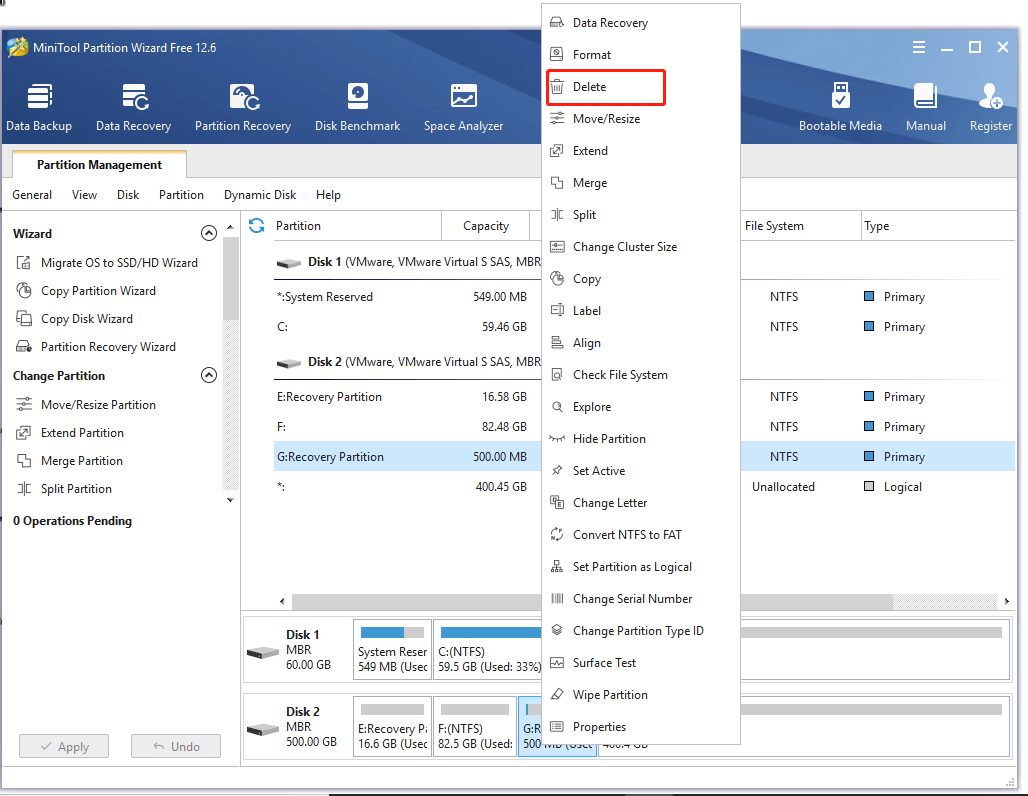The height and width of the screenshot is (796, 1028).
Task: Click the Undo button
Action: point(176,746)
